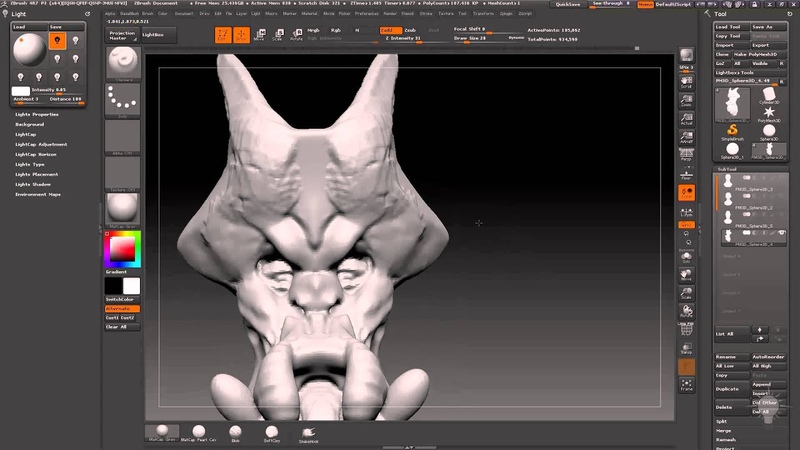The width and height of the screenshot is (800, 450).
Task: Expand the Lights Properties section
Action: 37,114
